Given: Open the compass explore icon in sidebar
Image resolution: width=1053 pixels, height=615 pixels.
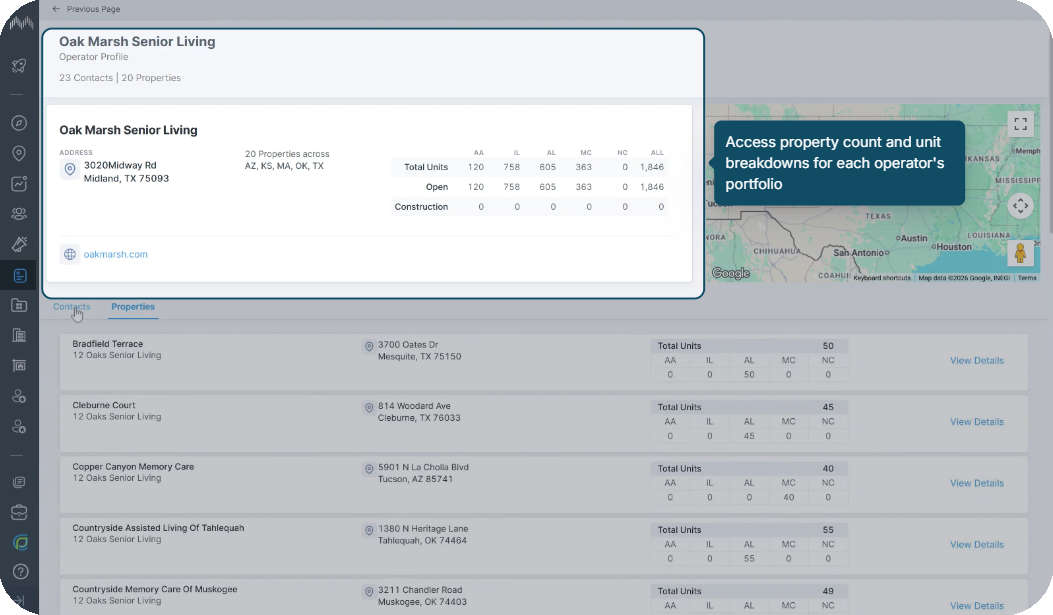Looking at the screenshot, I should pos(19,123).
